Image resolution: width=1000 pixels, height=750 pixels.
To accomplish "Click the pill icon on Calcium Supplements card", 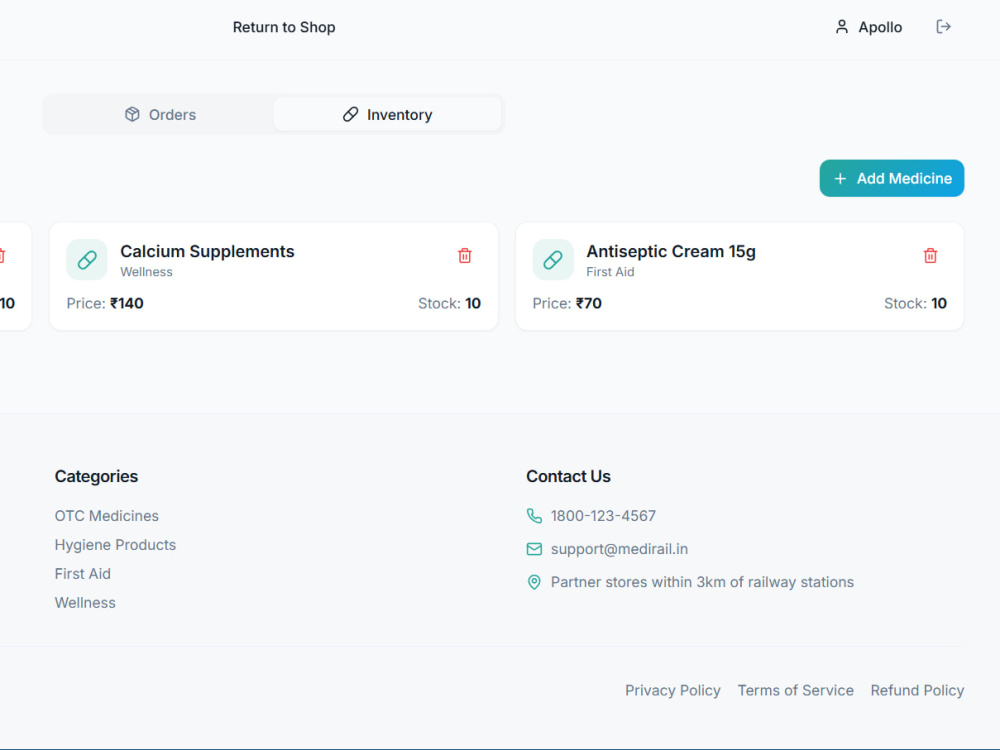I will [87, 260].
